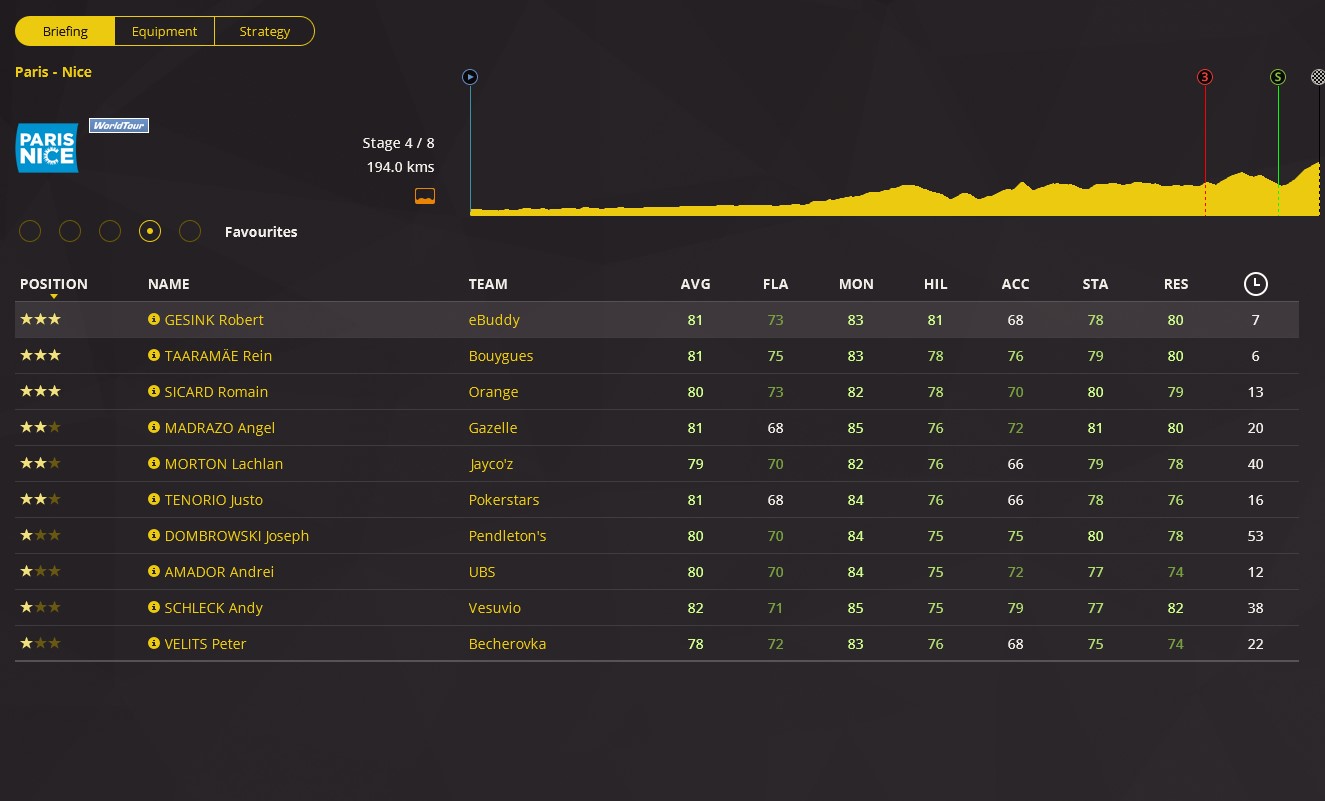Sort by STA column header

(1095, 284)
